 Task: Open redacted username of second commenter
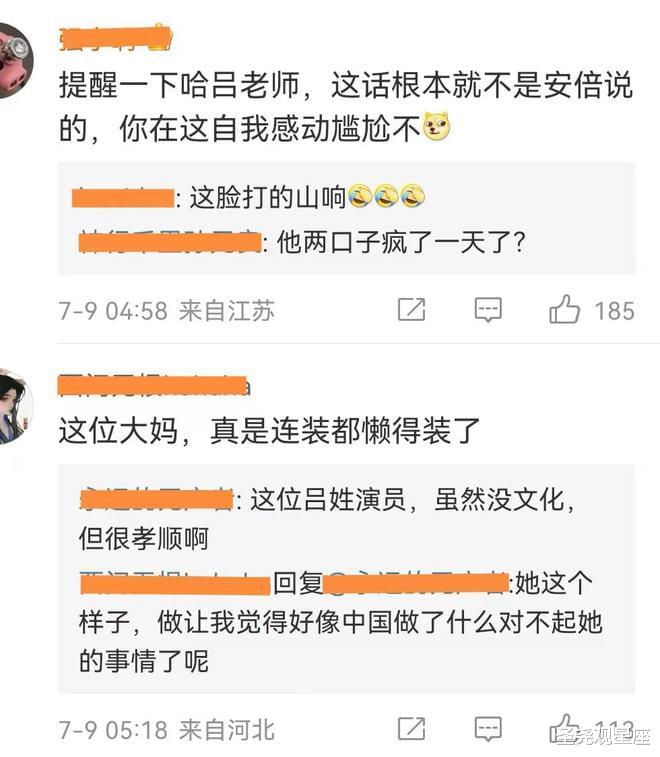(x=154, y=386)
